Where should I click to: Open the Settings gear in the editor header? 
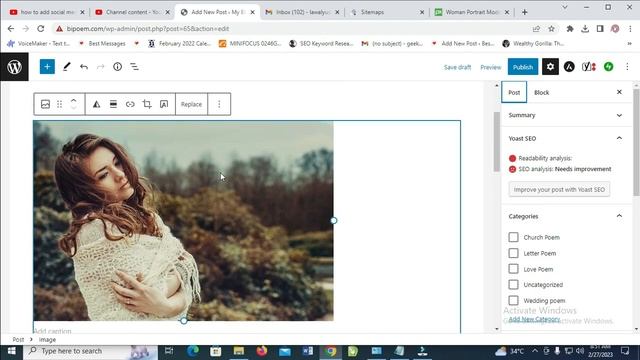point(550,67)
